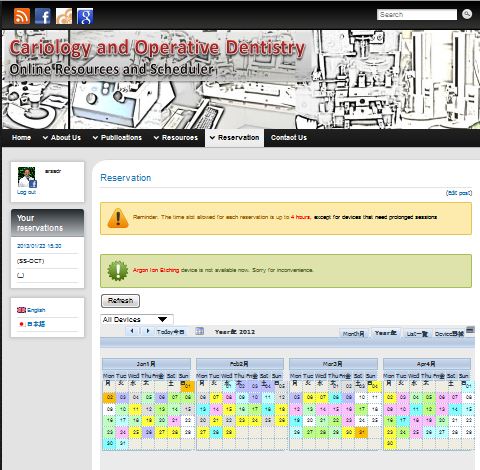This screenshot has height=470, width=480.
Task: Click the search magnifier button
Action: [x=467, y=14]
